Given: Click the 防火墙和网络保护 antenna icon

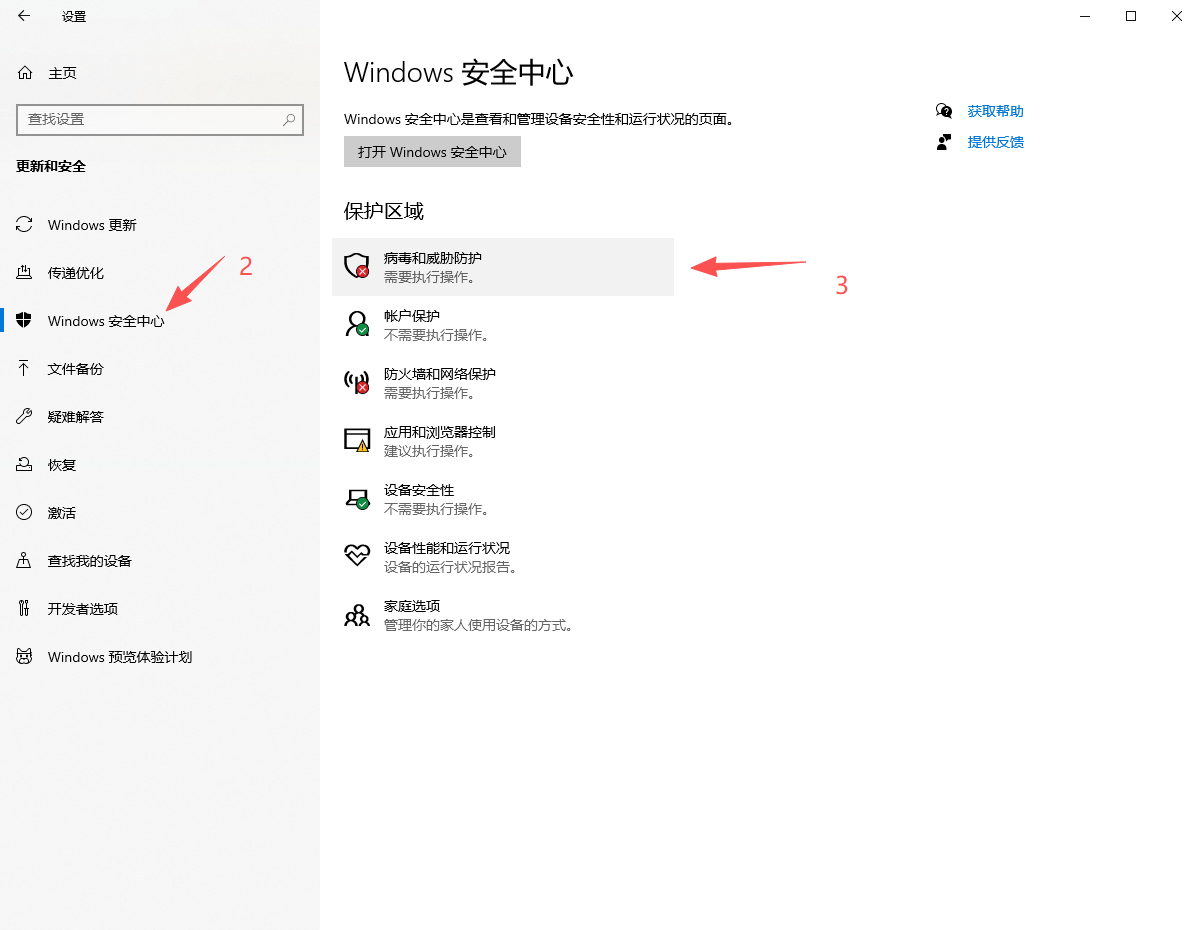Looking at the screenshot, I should (357, 381).
